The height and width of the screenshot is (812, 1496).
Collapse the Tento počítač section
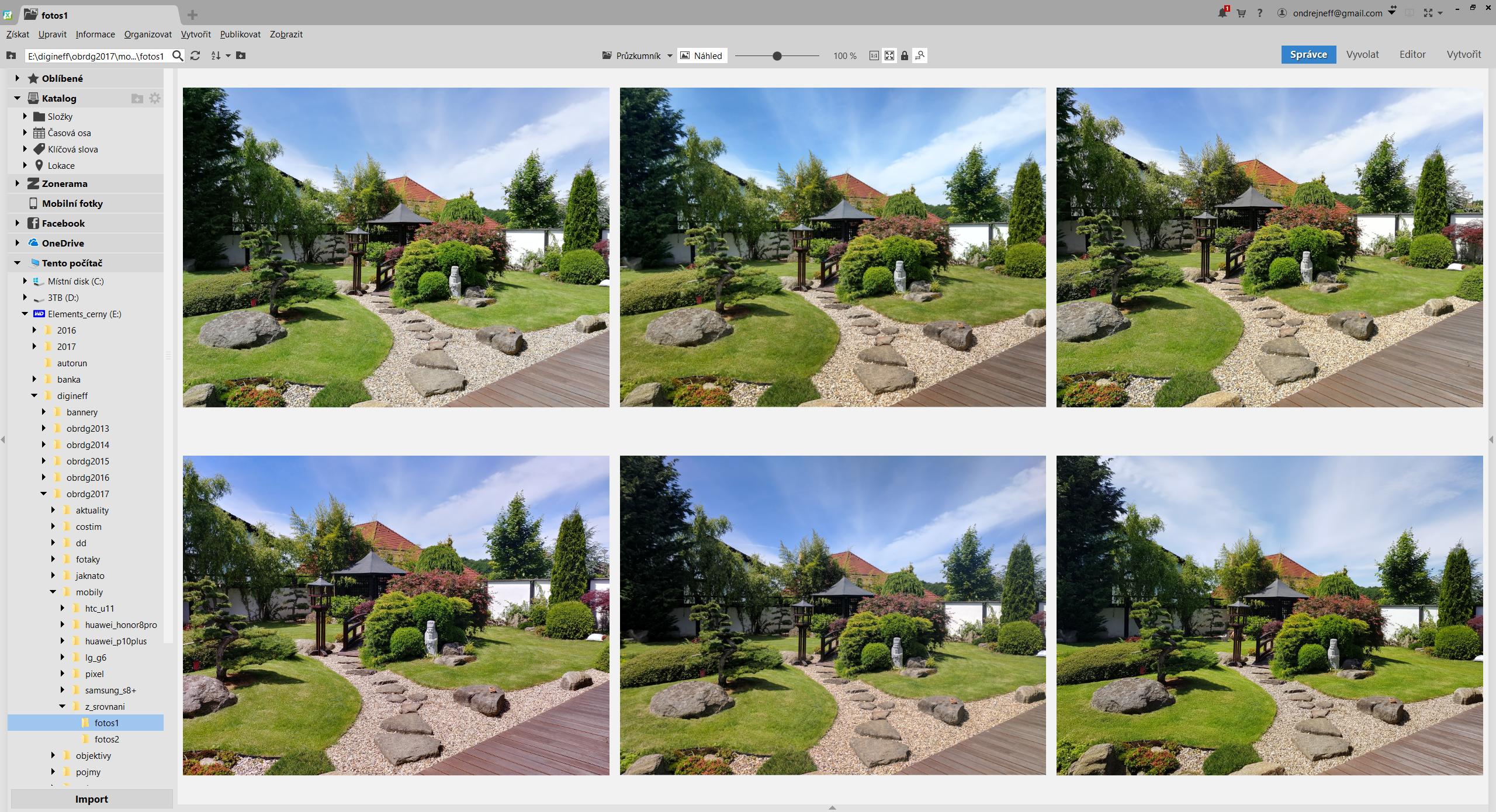click(17, 263)
